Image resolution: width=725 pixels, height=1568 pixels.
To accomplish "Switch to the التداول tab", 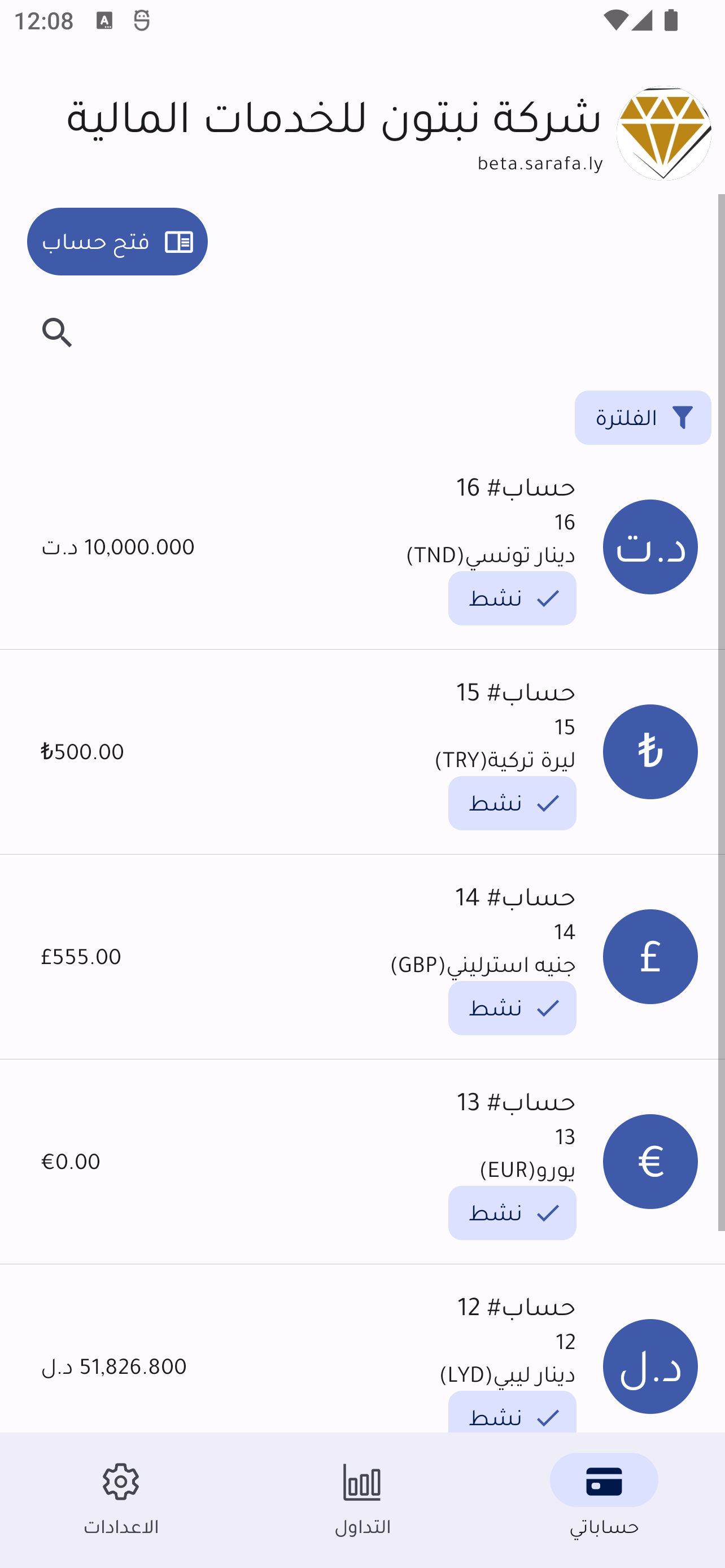I will [x=362, y=1499].
